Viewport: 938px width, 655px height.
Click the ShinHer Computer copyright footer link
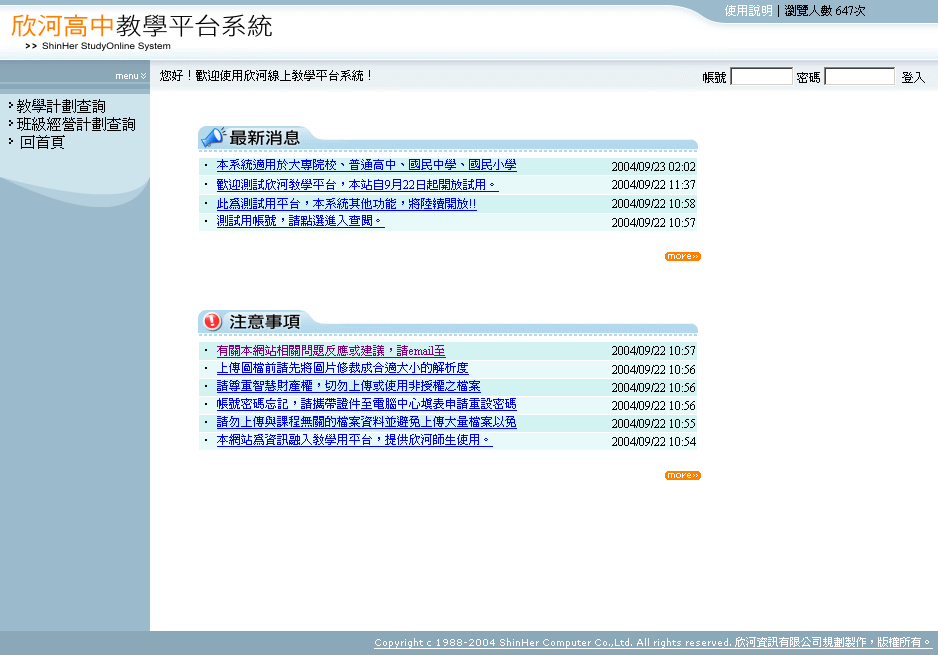(x=653, y=642)
